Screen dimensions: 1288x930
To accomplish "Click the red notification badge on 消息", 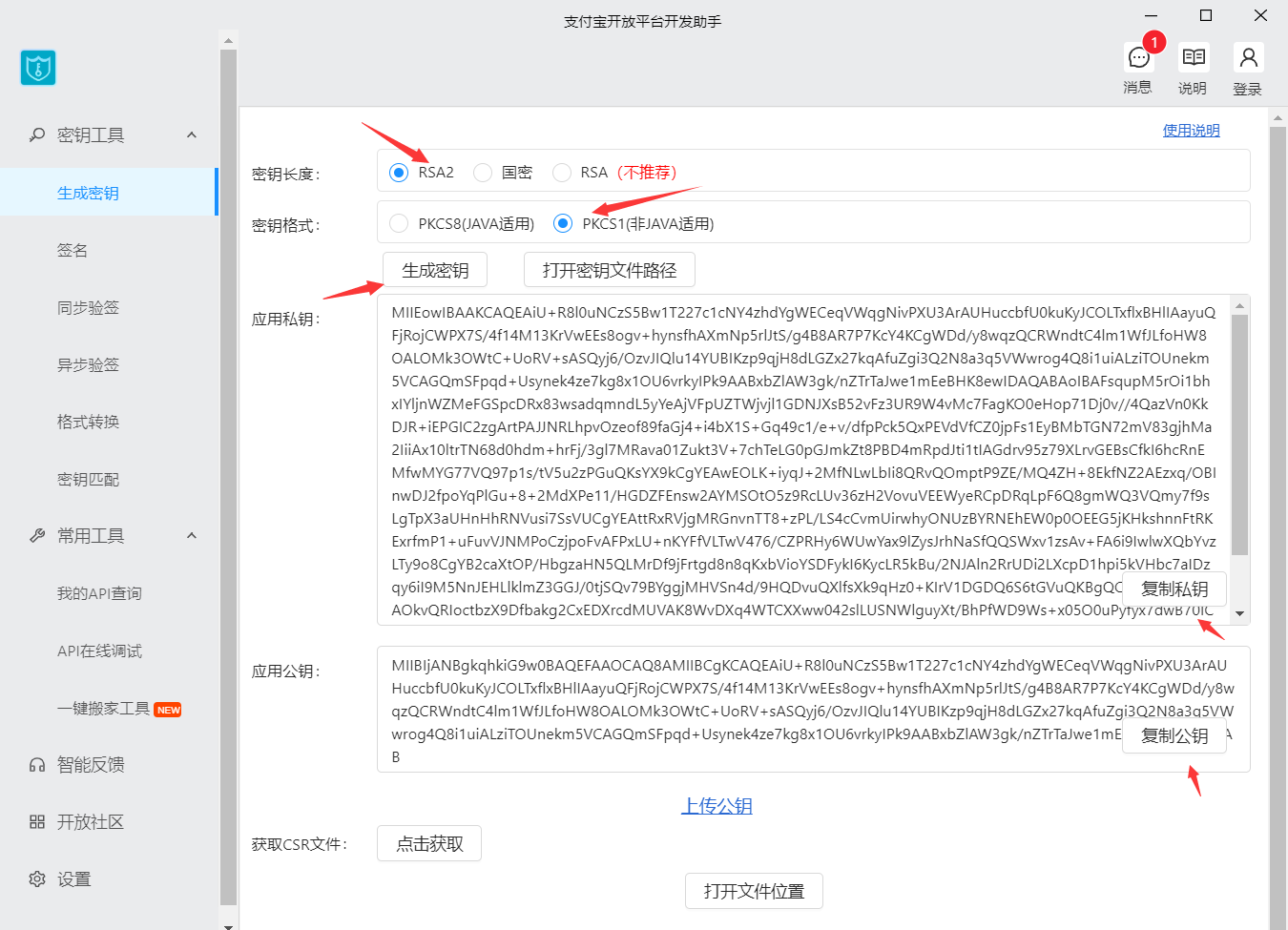I will tap(1154, 42).
